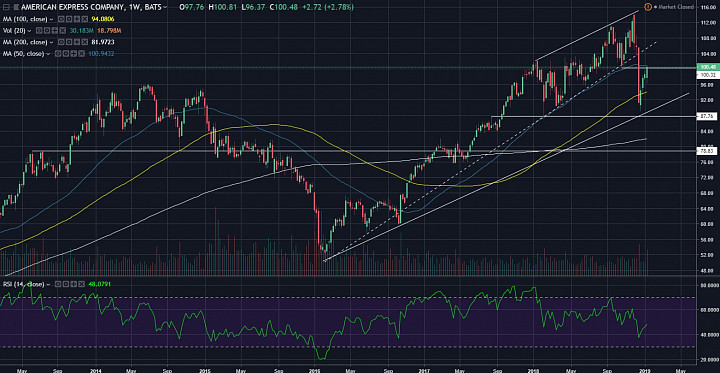Hide the Vol (20) volume bars
Viewport: 720px width, 373px height.
(x=39, y=30)
